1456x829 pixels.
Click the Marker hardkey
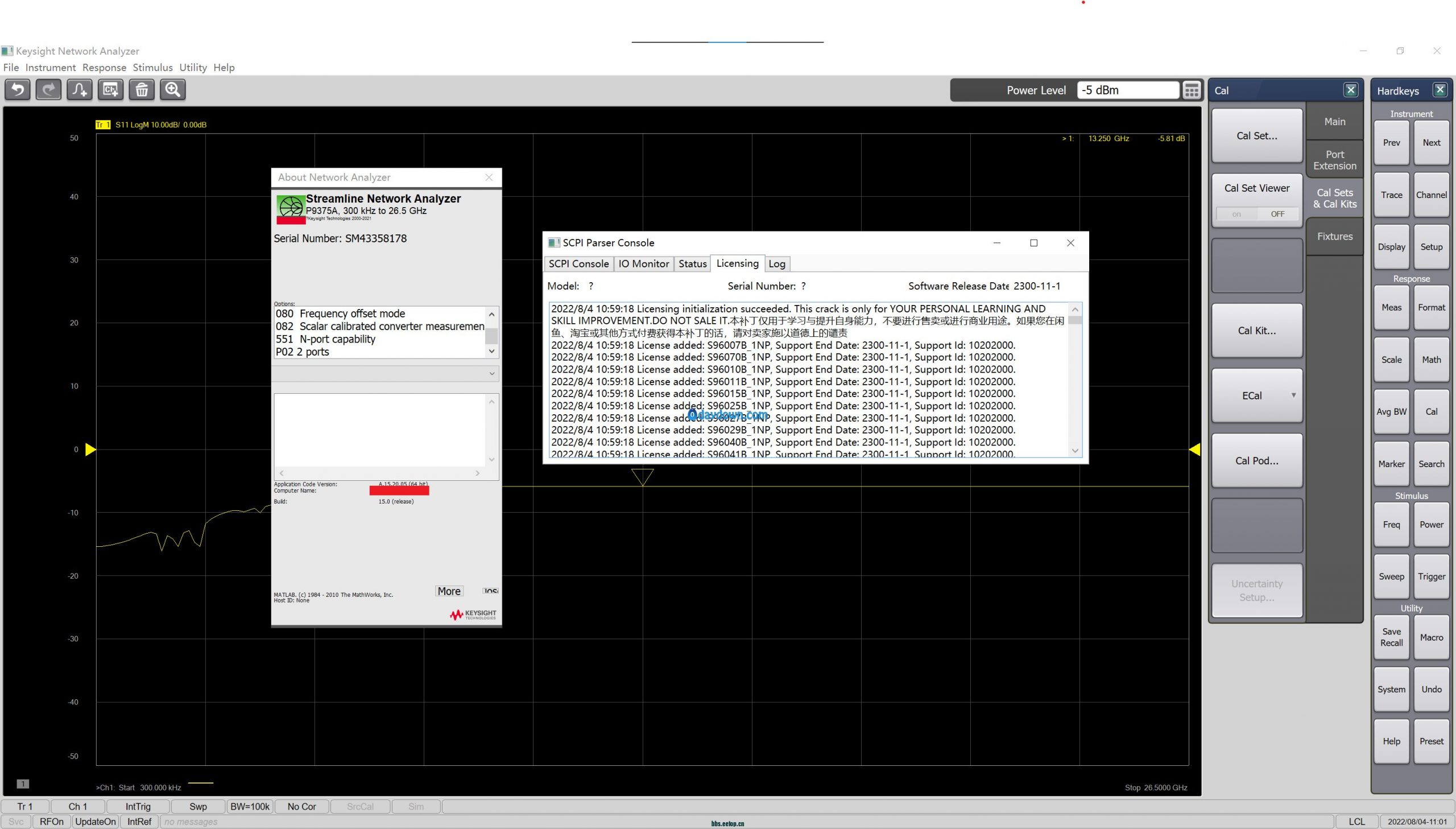tap(1391, 464)
